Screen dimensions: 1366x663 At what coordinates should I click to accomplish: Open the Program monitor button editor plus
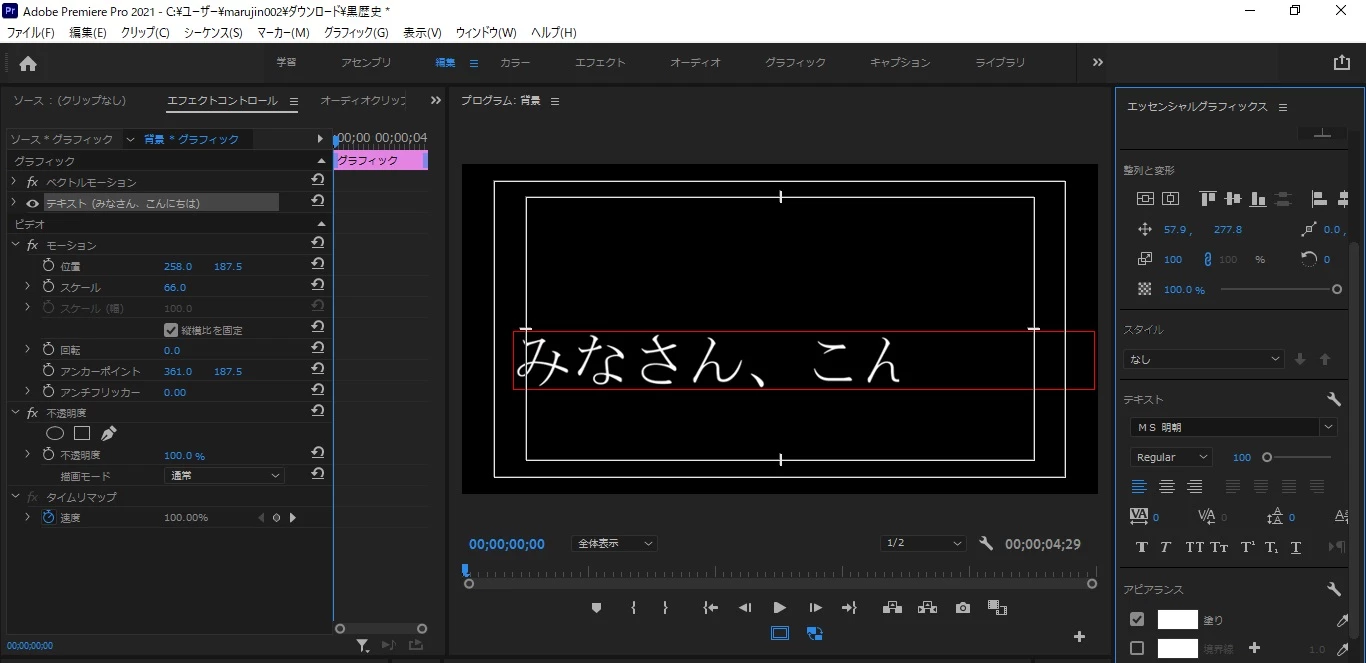coord(1079,636)
